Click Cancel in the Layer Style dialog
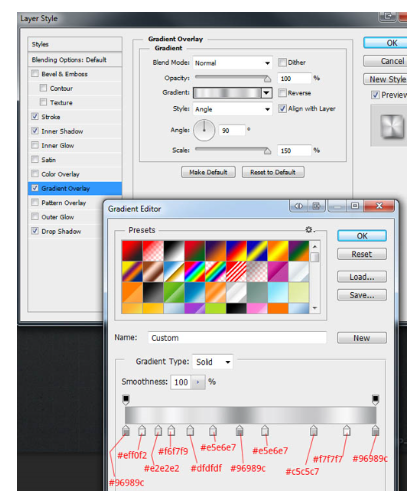Screen dimensions: 418x491 (x=385, y=61)
